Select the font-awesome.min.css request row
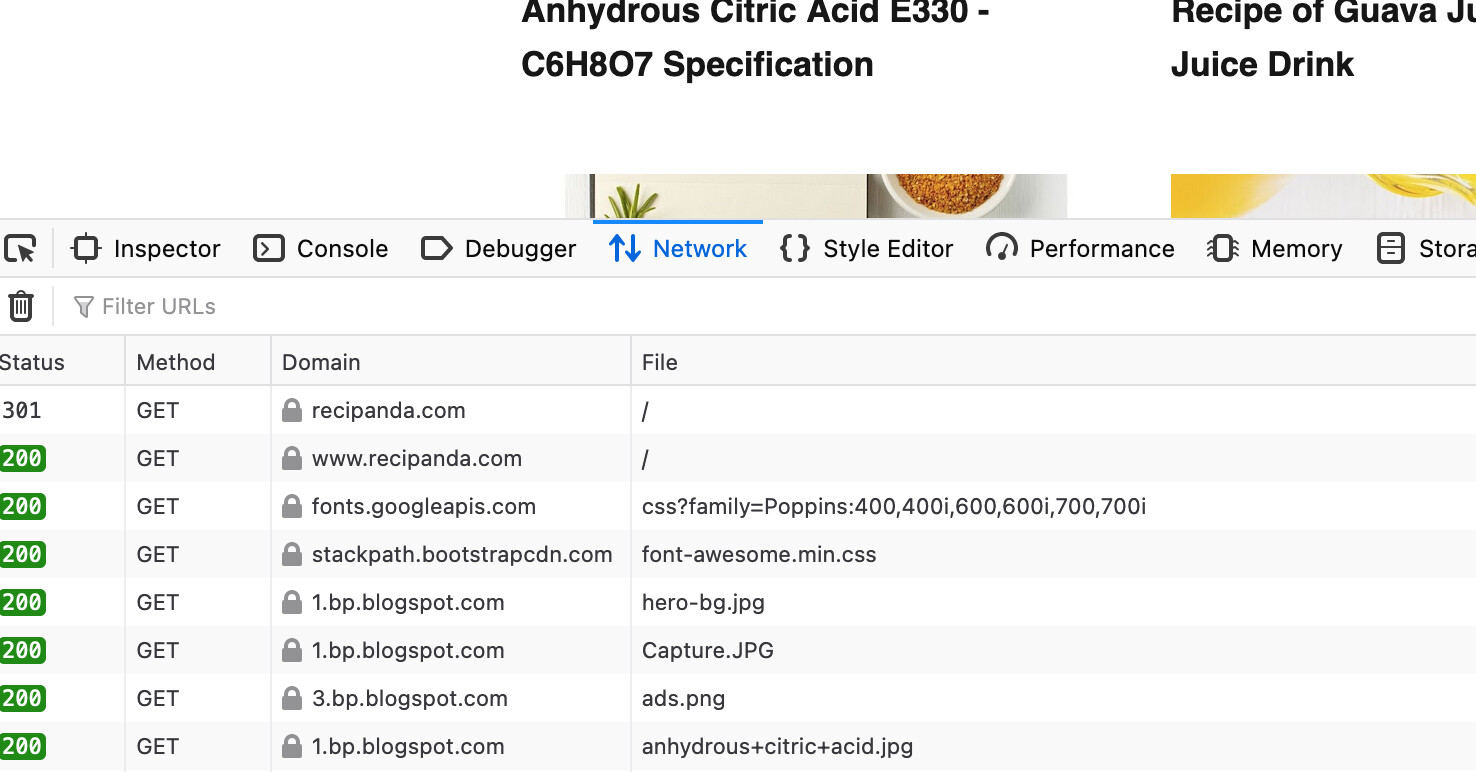Image resolution: width=1476 pixels, height=772 pixels. pyautogui.click(x=759, y=555)
